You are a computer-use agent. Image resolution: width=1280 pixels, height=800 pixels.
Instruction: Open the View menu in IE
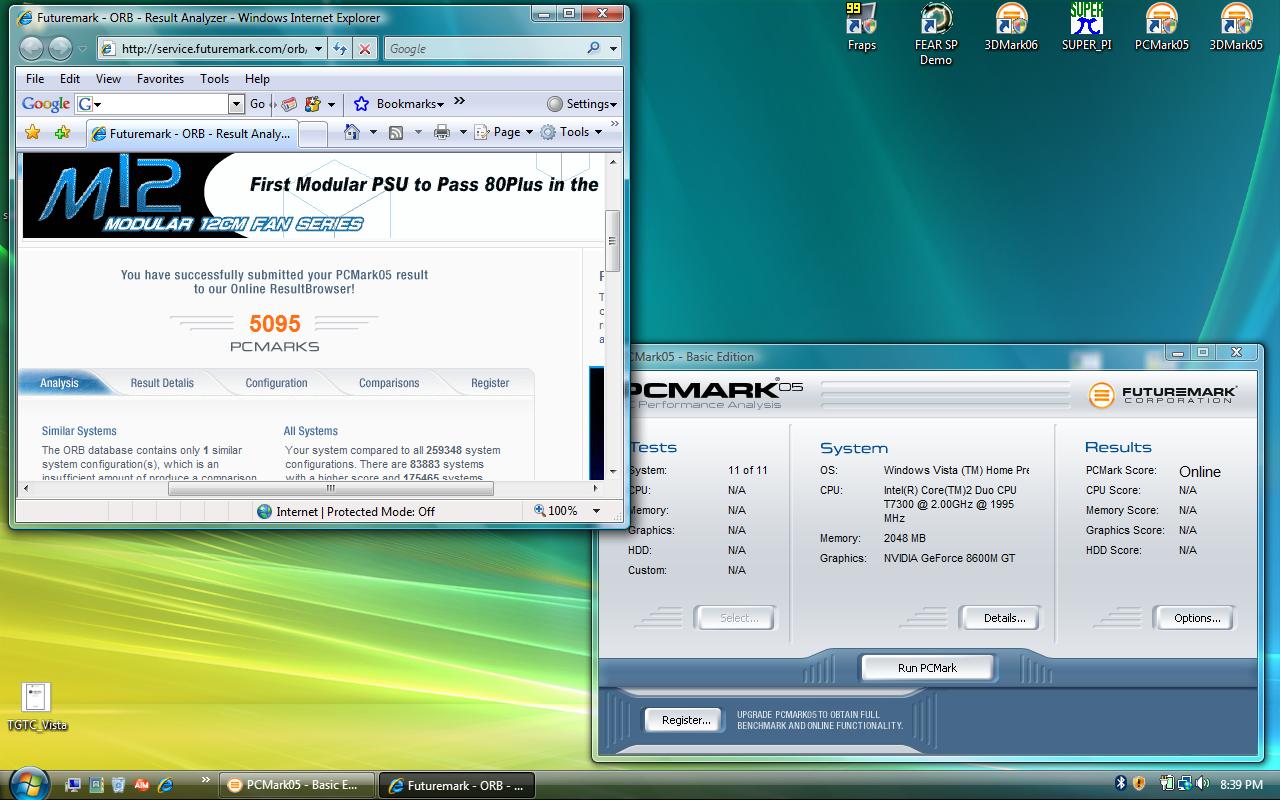tap(108, 79)
